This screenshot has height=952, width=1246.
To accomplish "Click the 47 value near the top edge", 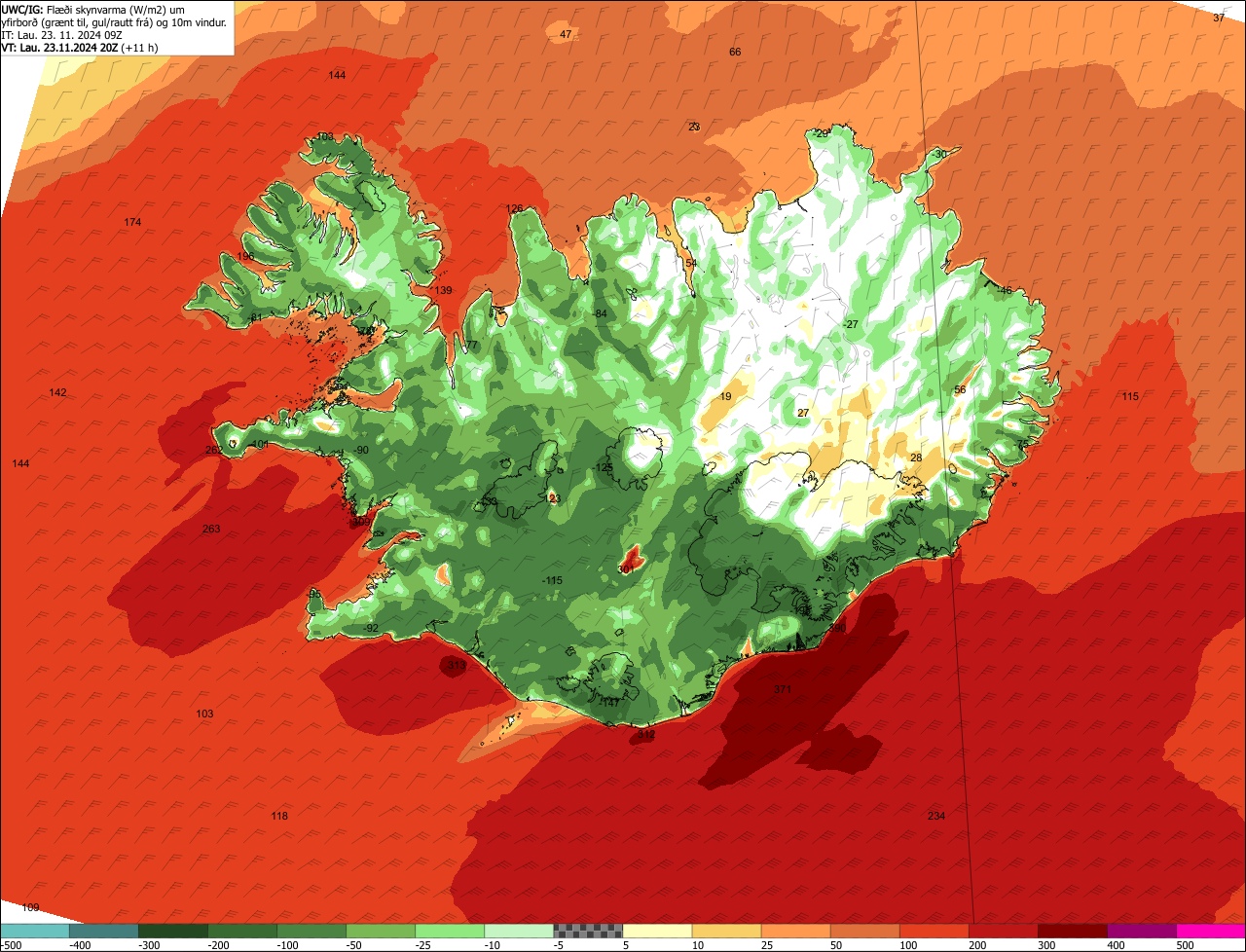I will pos(566,35).
